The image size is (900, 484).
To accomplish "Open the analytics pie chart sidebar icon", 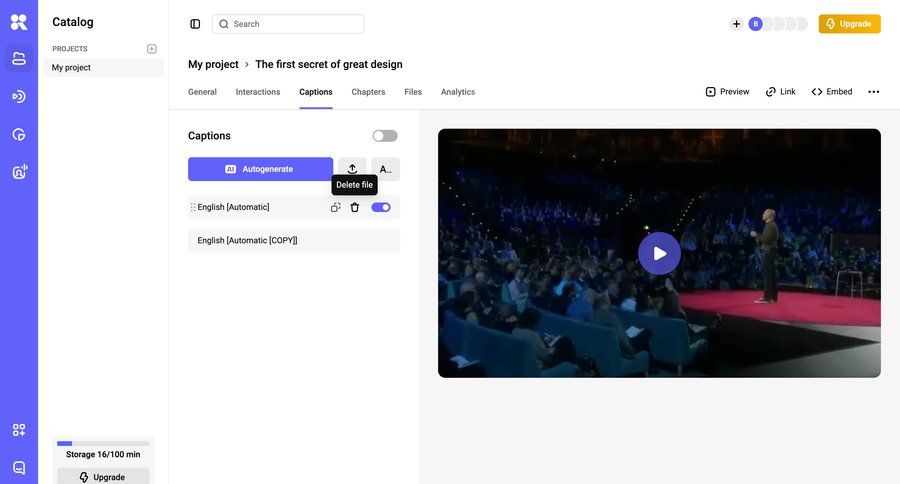I will [x=19, y=134].
